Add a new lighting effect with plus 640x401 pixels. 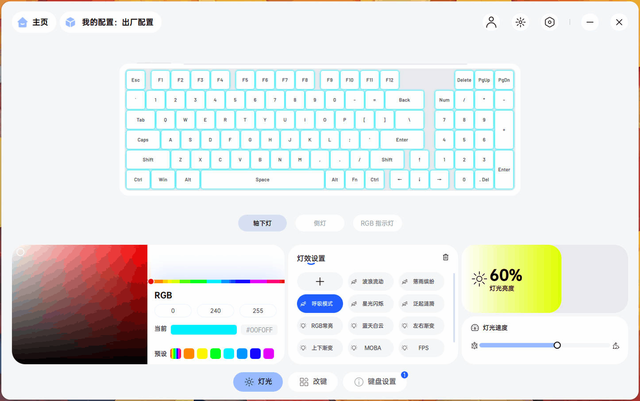[320, 281]
